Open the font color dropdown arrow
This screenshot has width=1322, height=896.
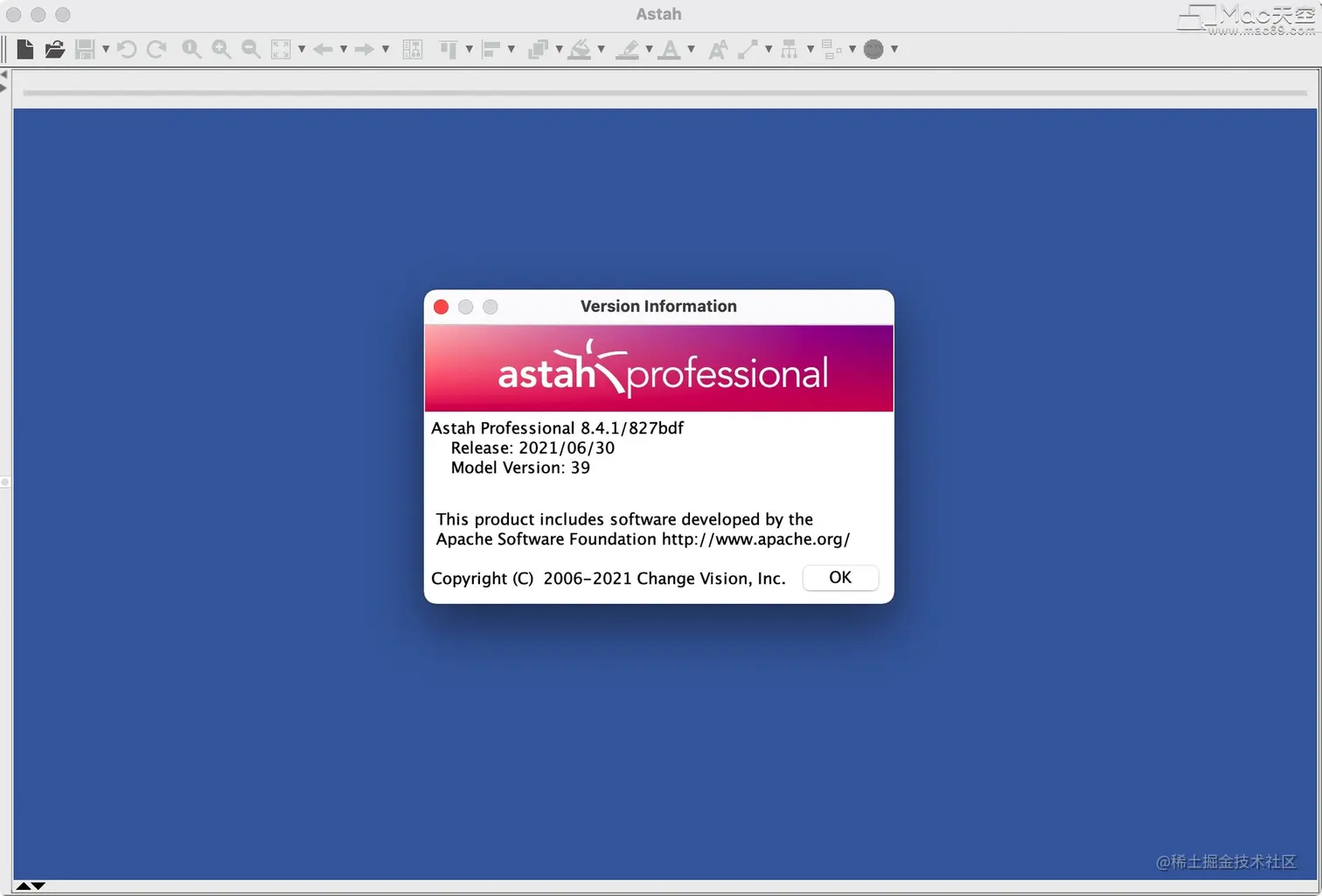[x=691, y=50]
